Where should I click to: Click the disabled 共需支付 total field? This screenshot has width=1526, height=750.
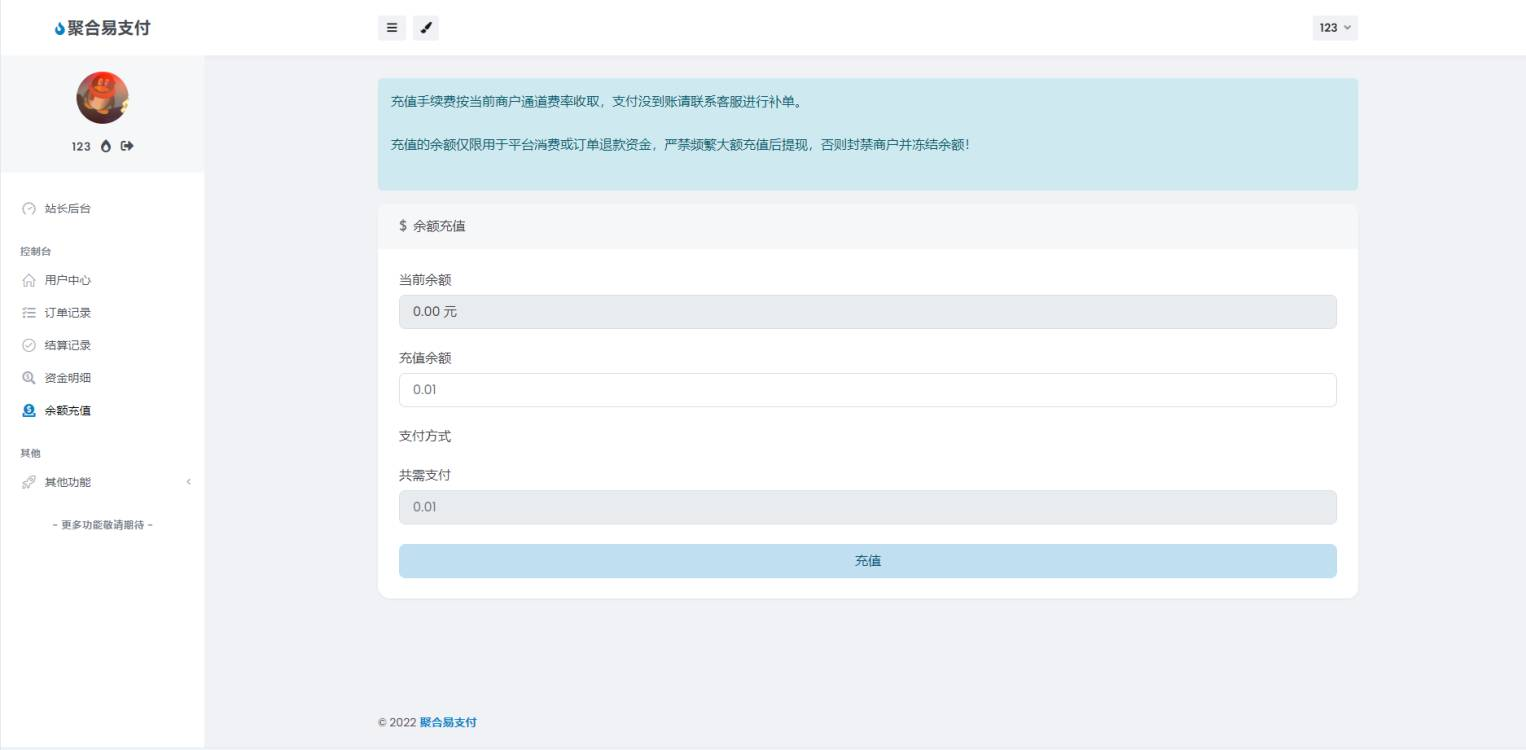[867, 507]
